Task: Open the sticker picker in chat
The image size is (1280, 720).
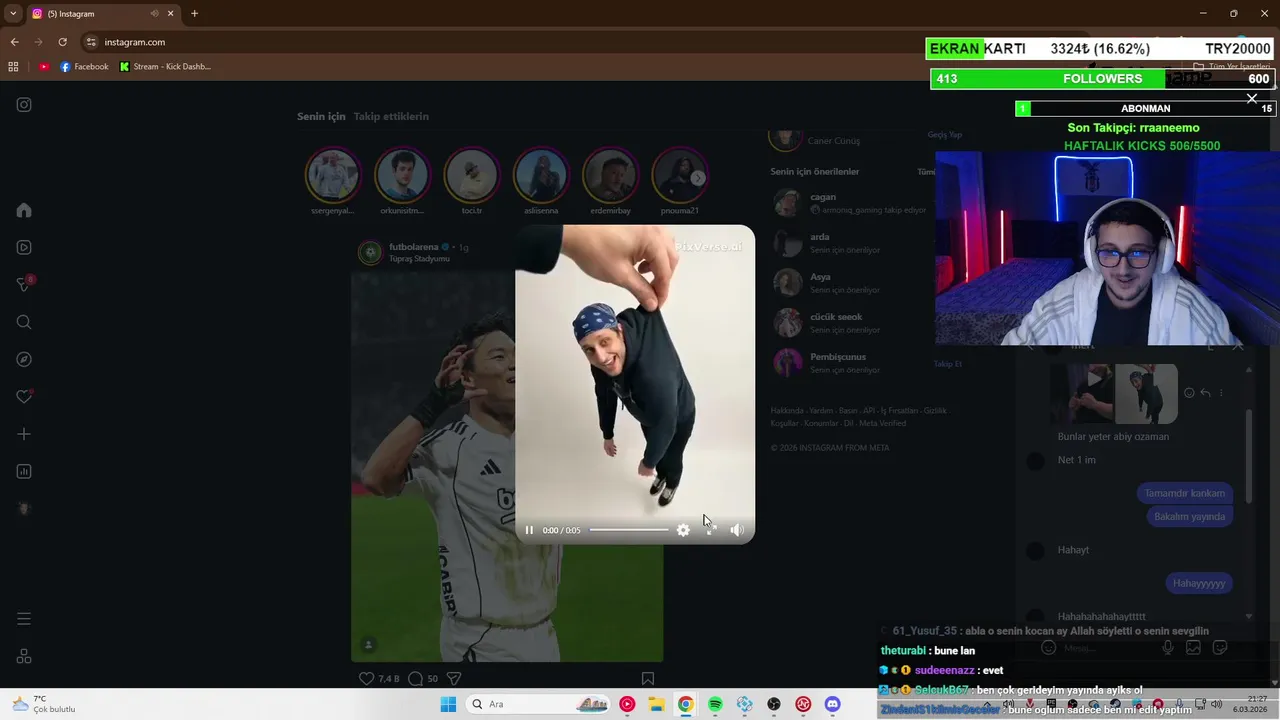Action: tap(1220, 648)
